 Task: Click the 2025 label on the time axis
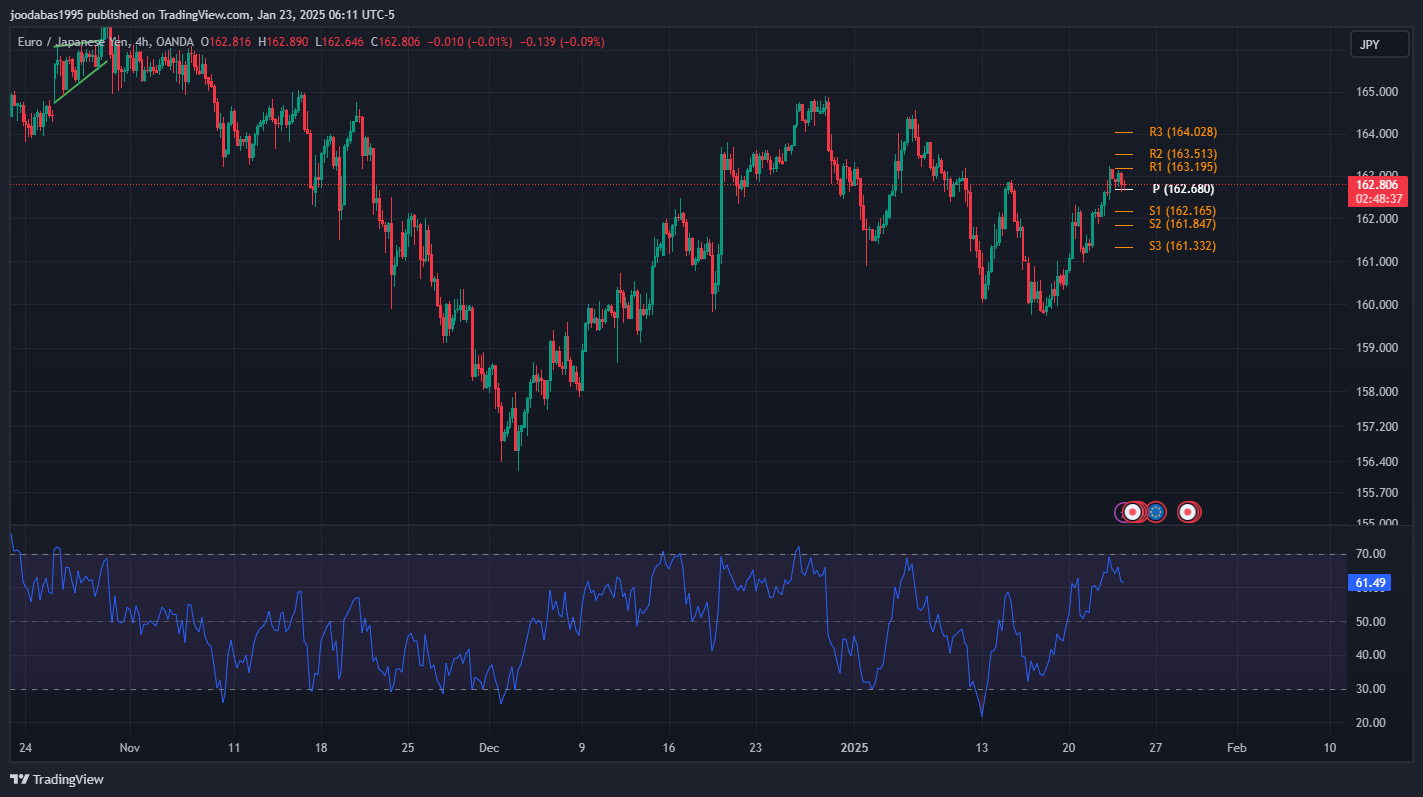(854, 747)
